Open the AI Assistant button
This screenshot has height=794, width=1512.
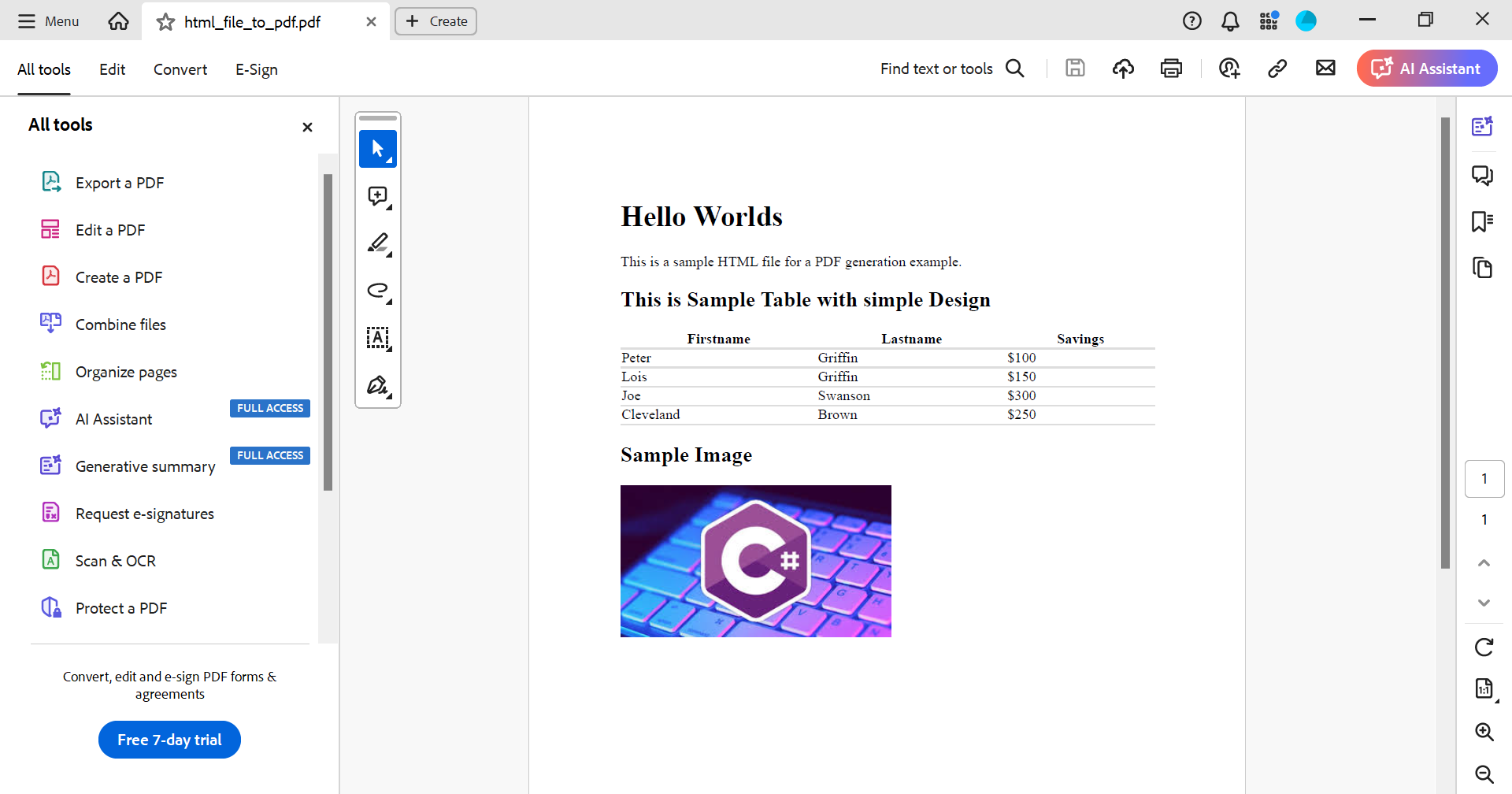1426,69
